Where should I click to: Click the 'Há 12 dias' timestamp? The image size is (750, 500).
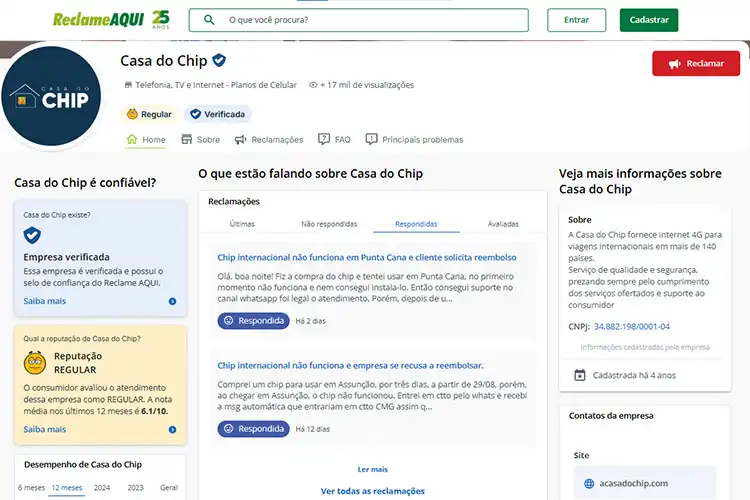pyautogui.click(x=313, y=429)
